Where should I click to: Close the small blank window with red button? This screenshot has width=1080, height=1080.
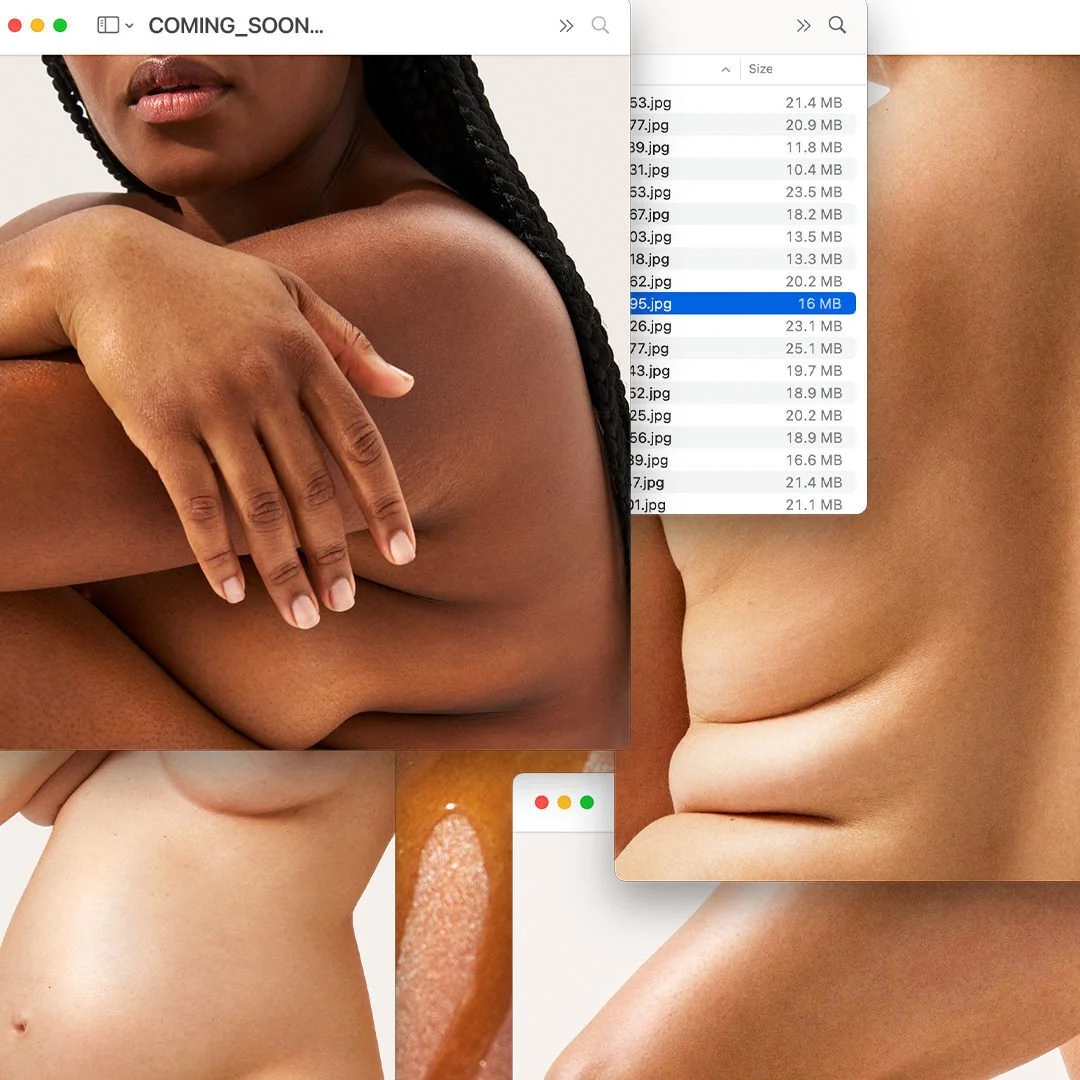[541, 802]
